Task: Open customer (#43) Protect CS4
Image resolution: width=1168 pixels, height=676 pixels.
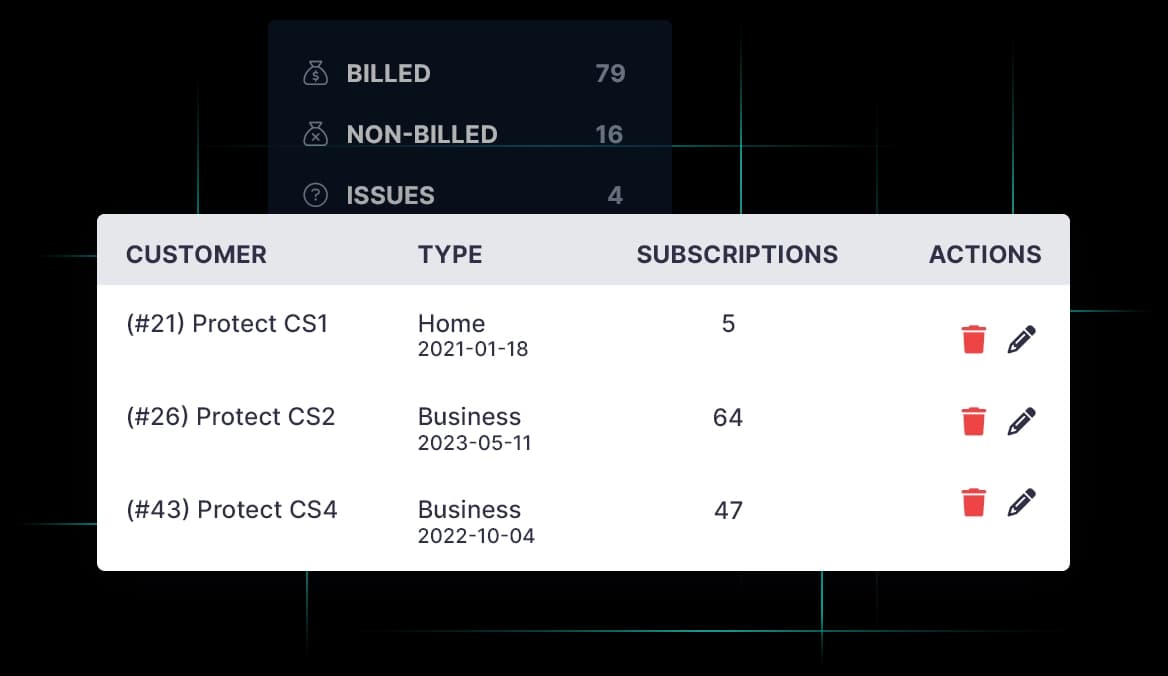Action: coord(232,510)
